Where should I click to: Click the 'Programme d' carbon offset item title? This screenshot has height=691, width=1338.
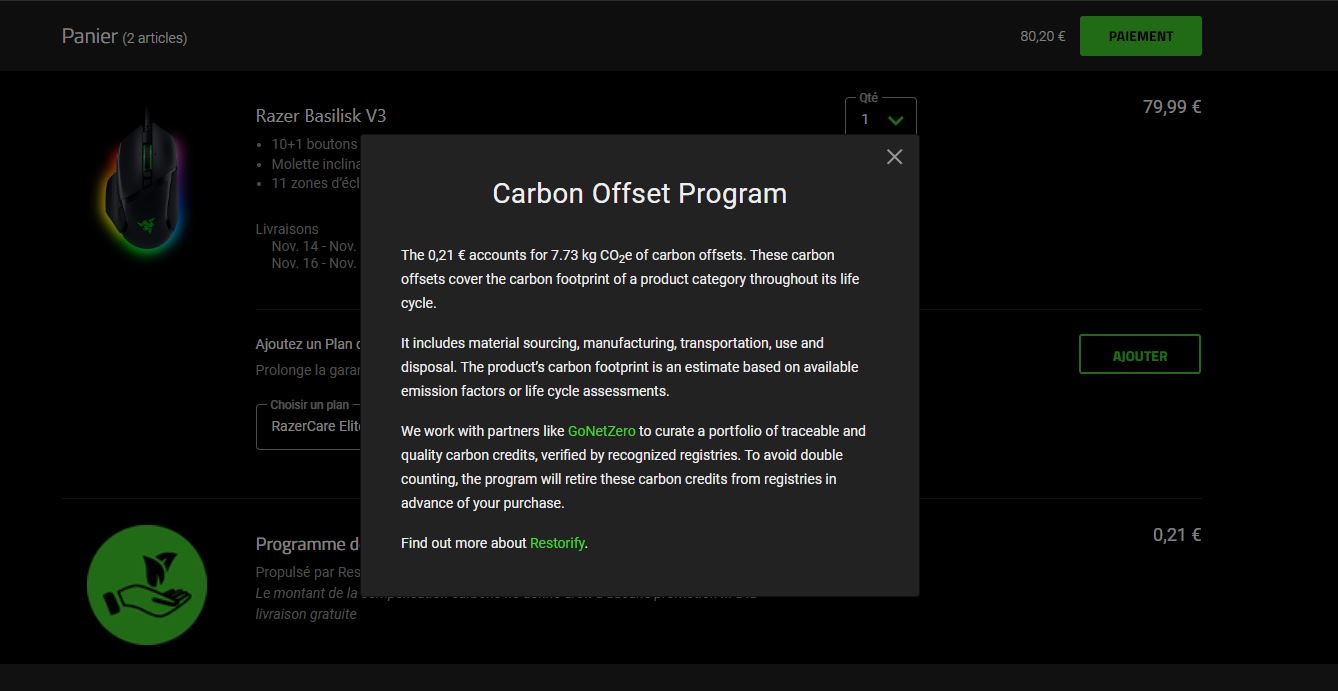(307, 544)
